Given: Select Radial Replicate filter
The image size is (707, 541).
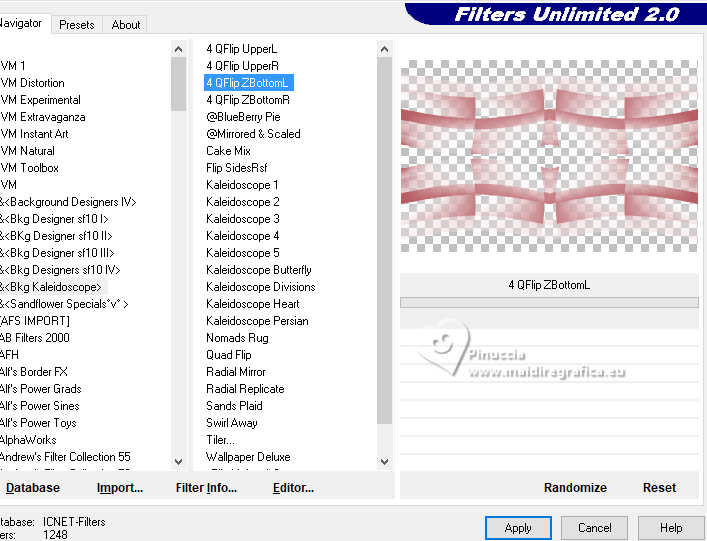Looking at the screenshot, I should [245, 389].
